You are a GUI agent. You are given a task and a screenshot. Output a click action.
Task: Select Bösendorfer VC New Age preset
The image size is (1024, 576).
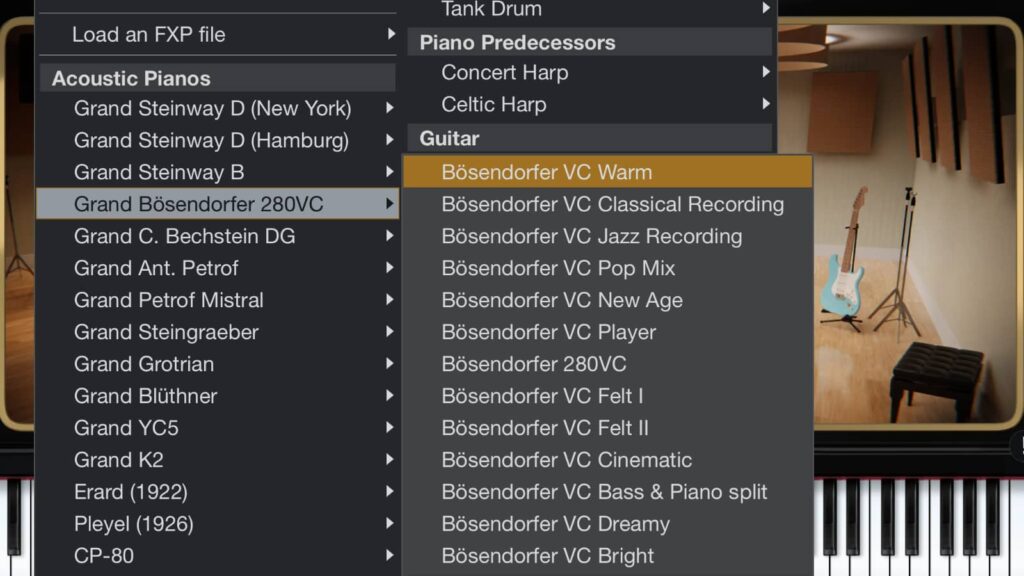(562, 300)
